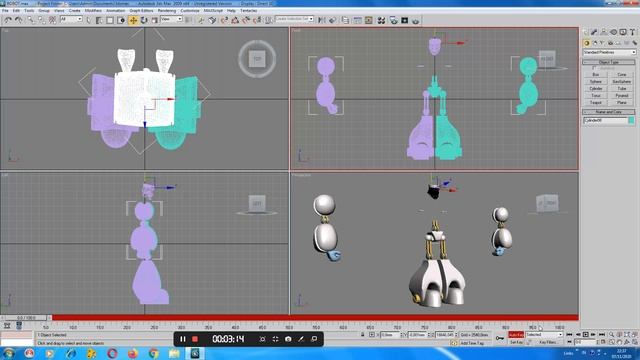Open the Material Editor icon
This screenshot has width=640, height=360.
coord(381,20)
